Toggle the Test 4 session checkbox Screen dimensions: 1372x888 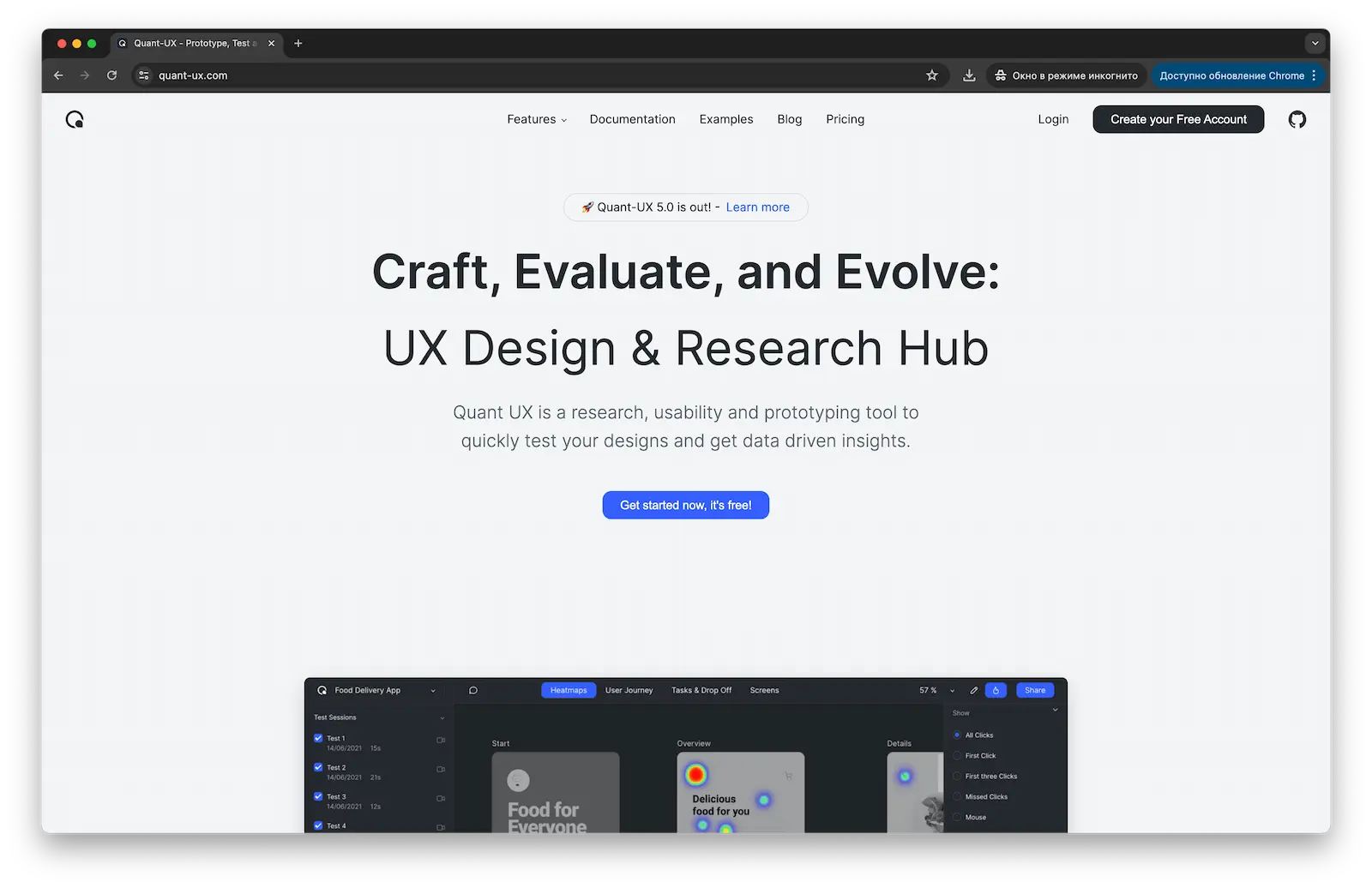[x=318, y=825]
